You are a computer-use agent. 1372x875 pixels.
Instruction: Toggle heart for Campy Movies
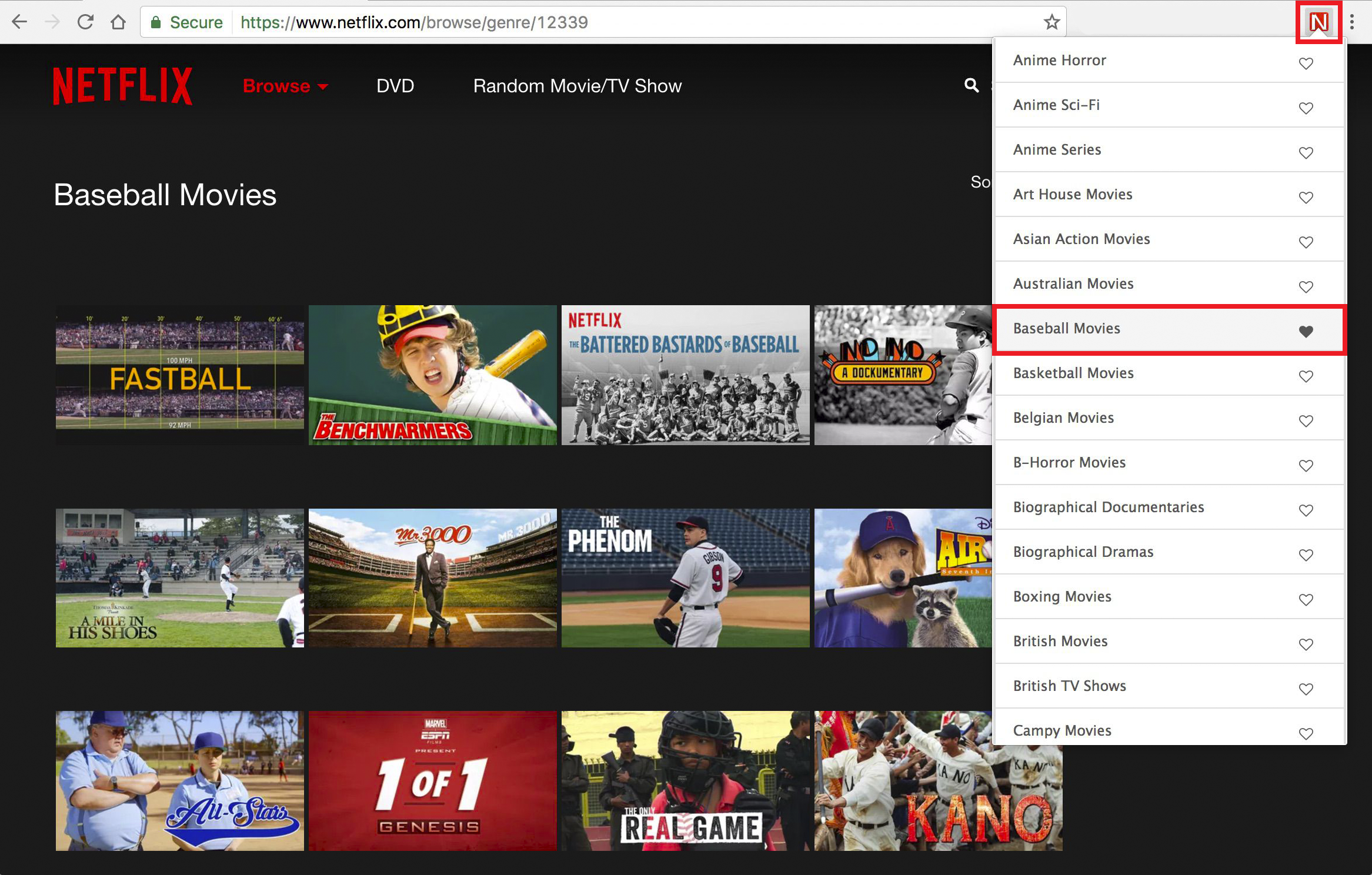point(1306,733)
